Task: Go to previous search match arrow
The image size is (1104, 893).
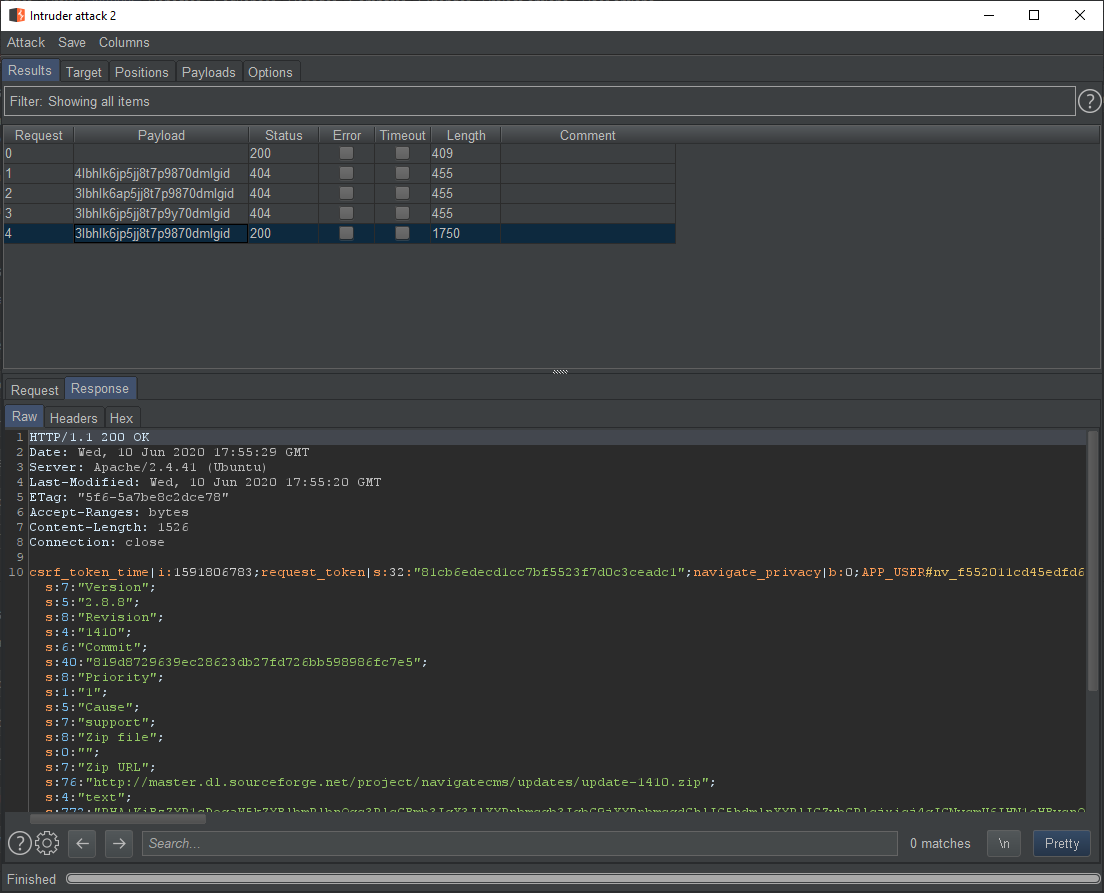Action: (83, 843)
